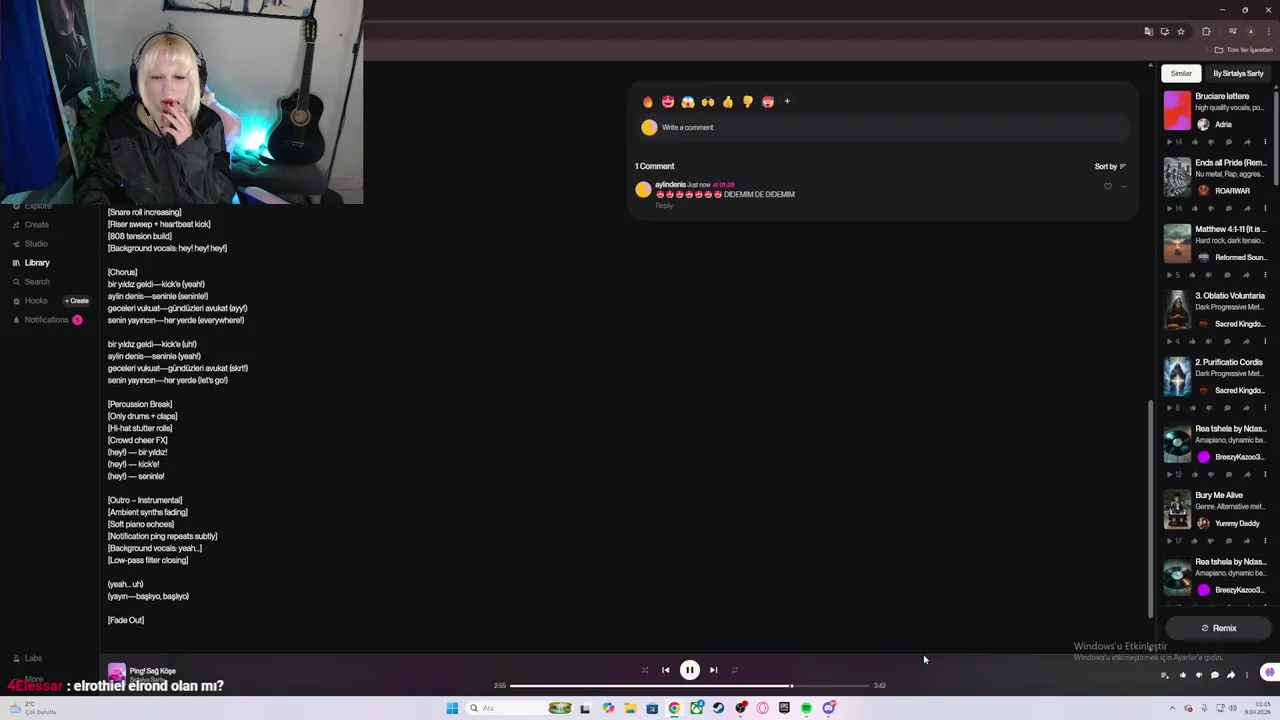Click the Write a comment field
This screenshot has height=720, width=1280.
tap(885, 127)
